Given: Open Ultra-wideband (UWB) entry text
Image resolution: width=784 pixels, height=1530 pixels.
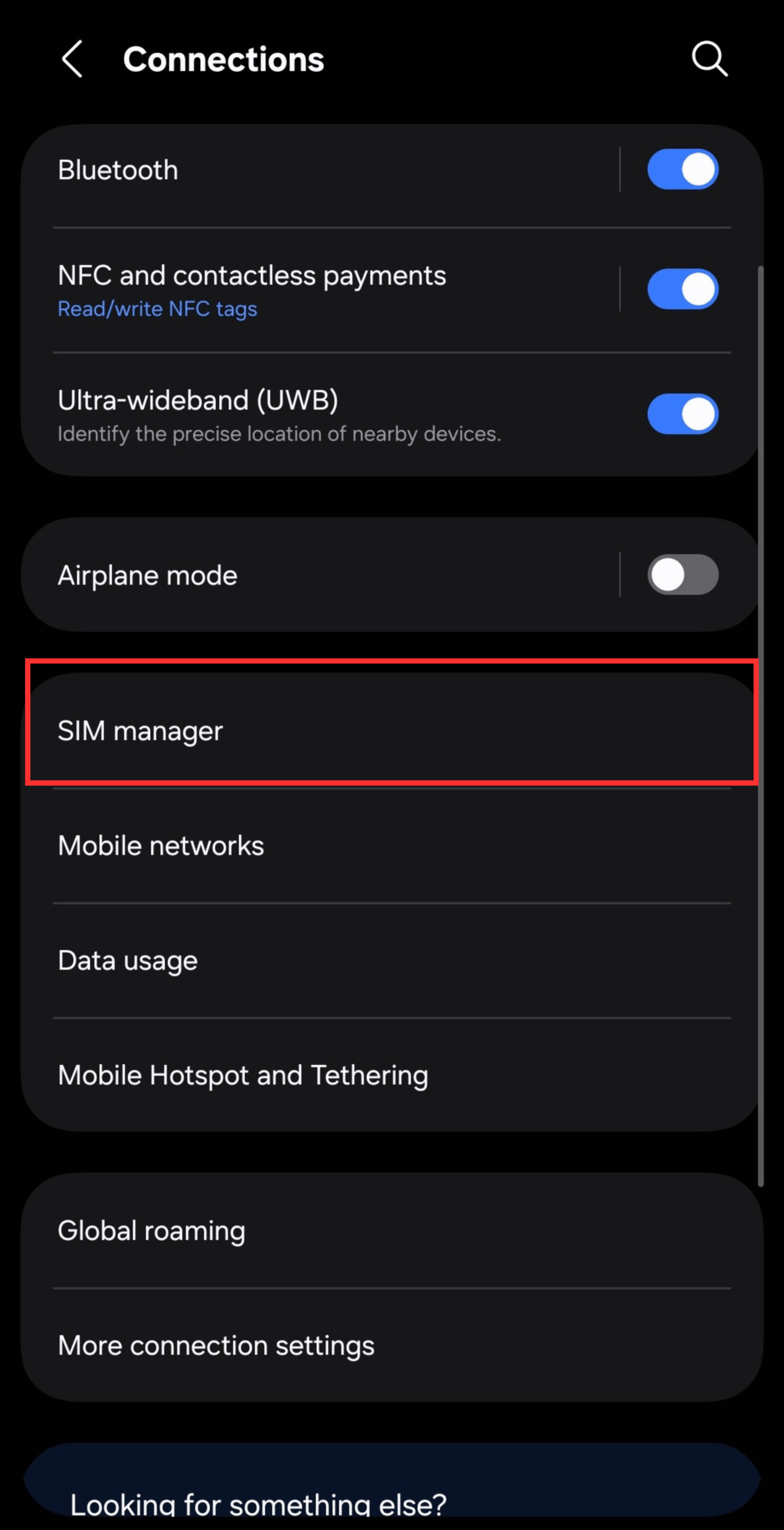Looking at the screenshot, I should tap(198, 400).
